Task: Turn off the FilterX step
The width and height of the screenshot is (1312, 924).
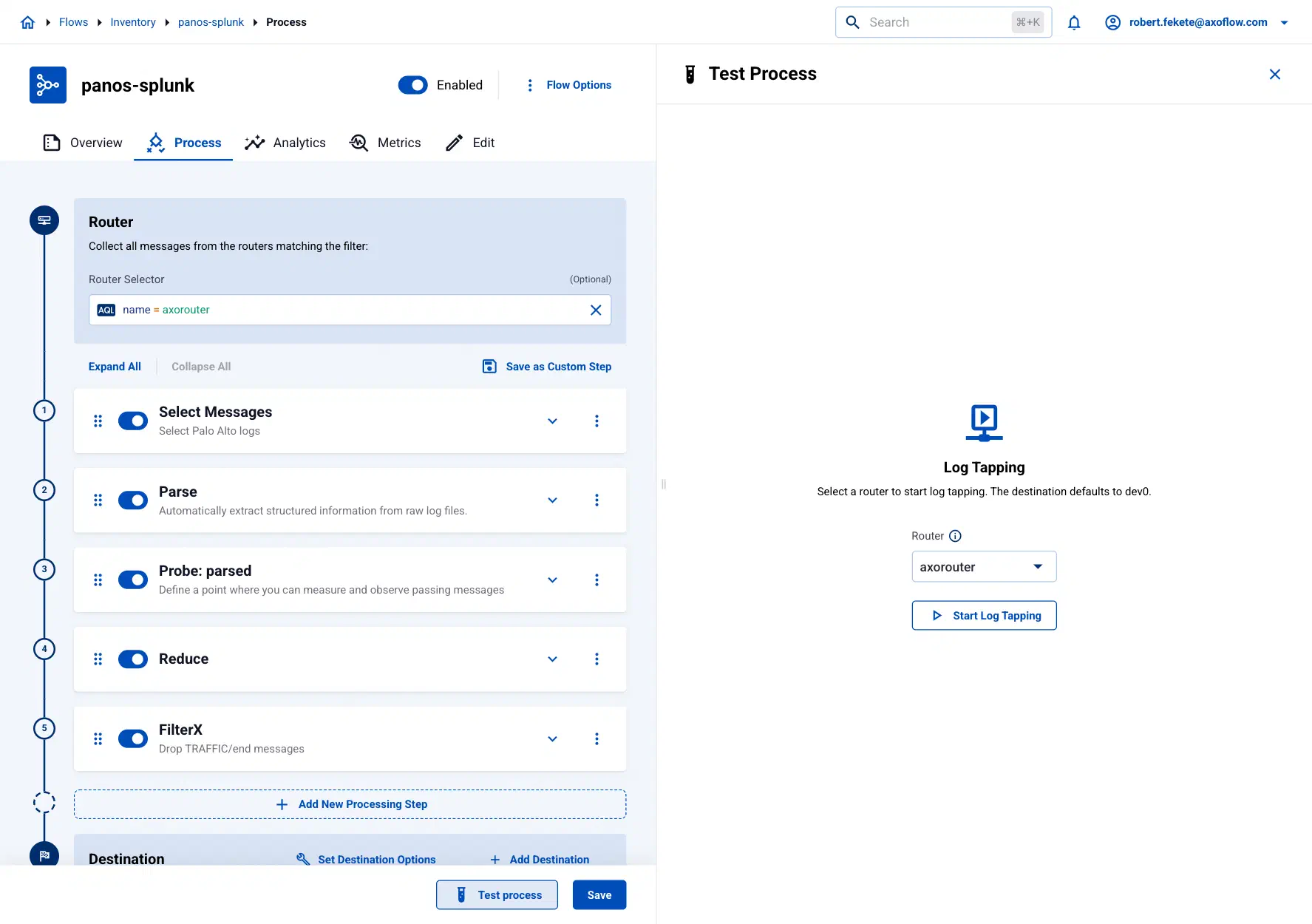Action: [133, 739]
